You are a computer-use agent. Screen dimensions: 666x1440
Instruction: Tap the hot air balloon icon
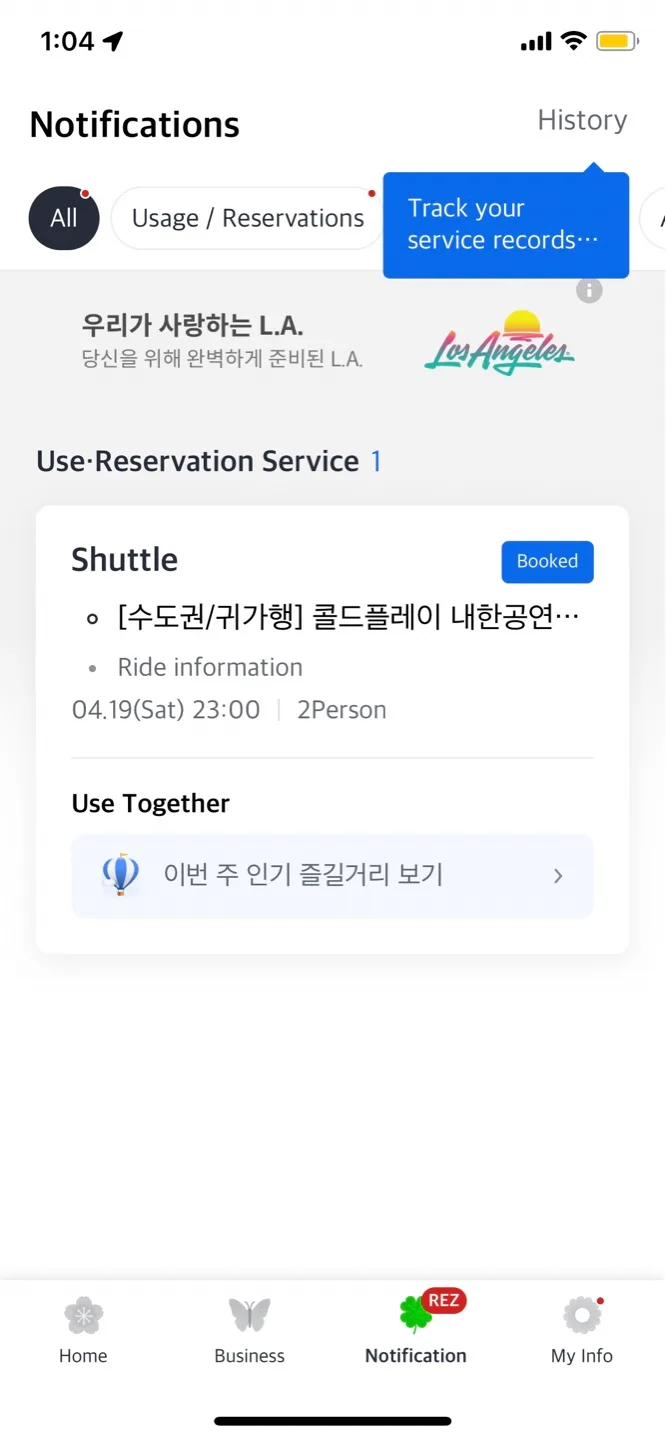tap(120, 875)
